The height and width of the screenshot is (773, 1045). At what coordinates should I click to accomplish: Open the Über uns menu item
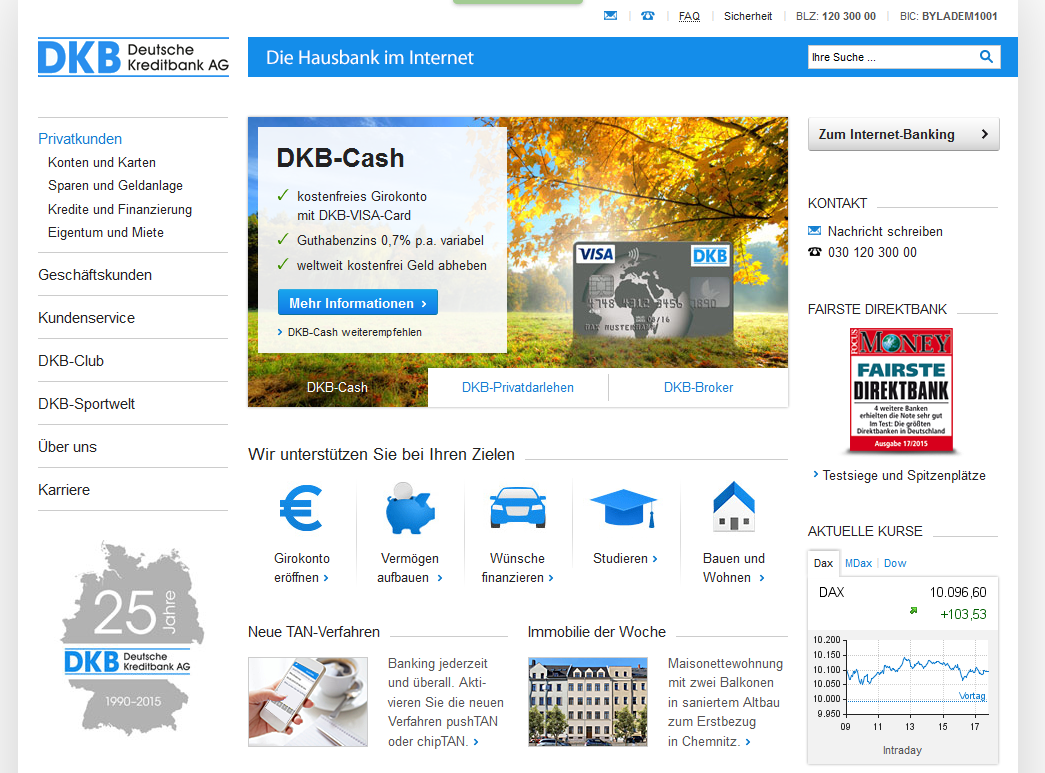67,446
